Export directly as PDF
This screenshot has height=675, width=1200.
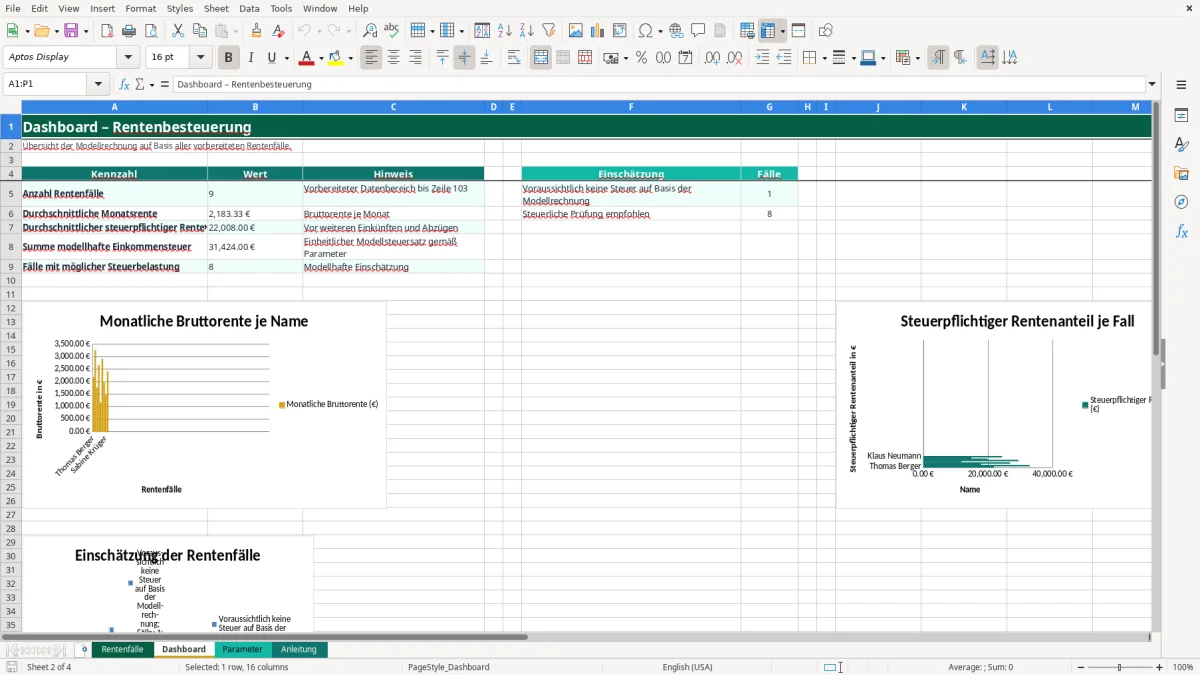click(107, 31)
